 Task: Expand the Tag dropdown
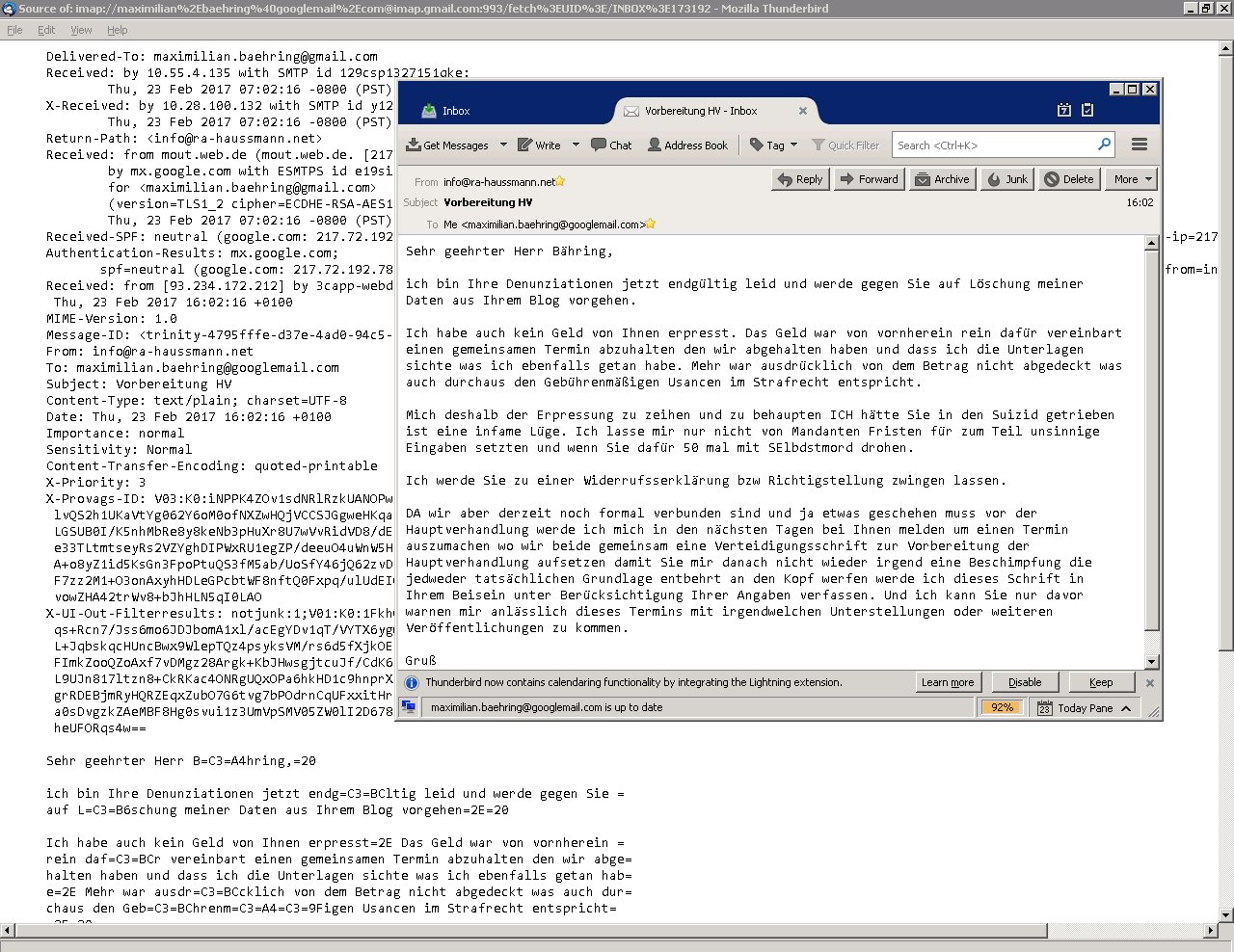click(793, 145)
